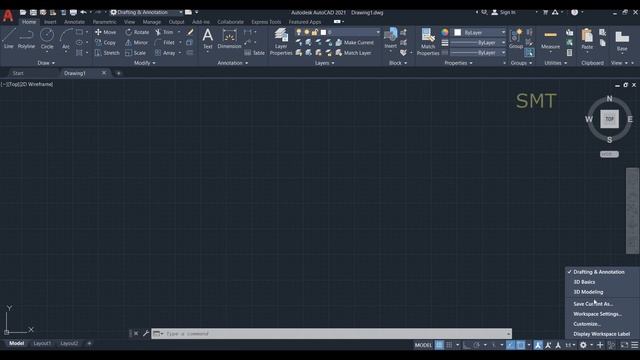Image resolution: width=640 pixels, height=360 pixels.
Task: Toggle drawing grid display in status bar
Action: click(439, 345)
